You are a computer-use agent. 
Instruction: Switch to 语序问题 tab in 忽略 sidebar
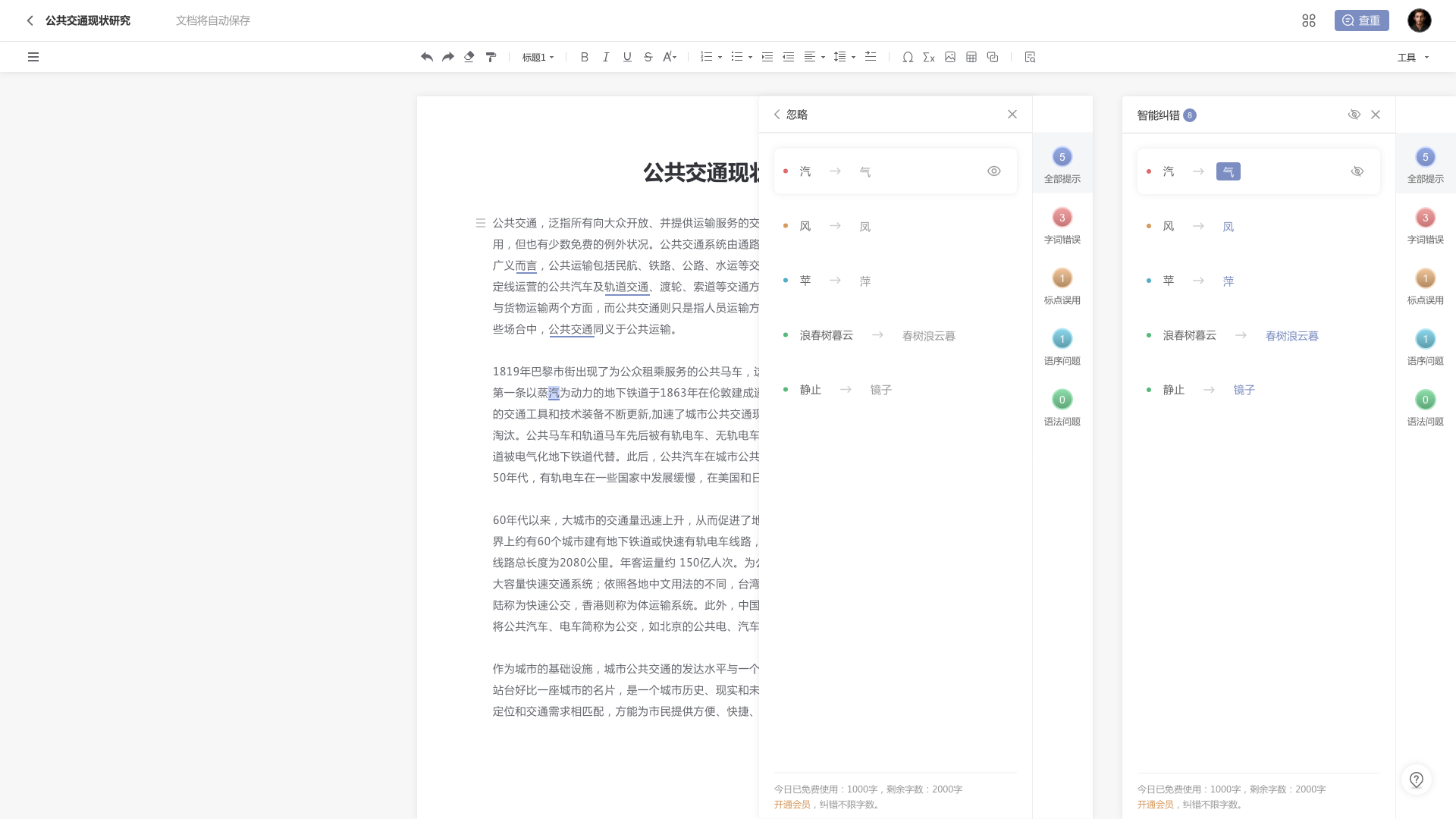tap(1062, 346)
